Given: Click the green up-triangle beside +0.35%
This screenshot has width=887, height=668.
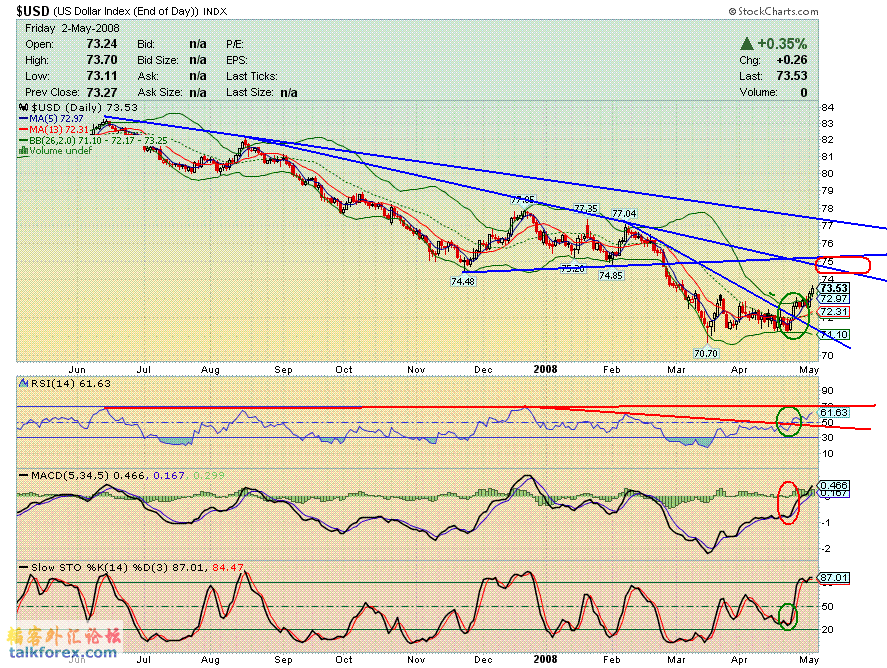Looking at the screenshot, I should (x=746, y=44).
